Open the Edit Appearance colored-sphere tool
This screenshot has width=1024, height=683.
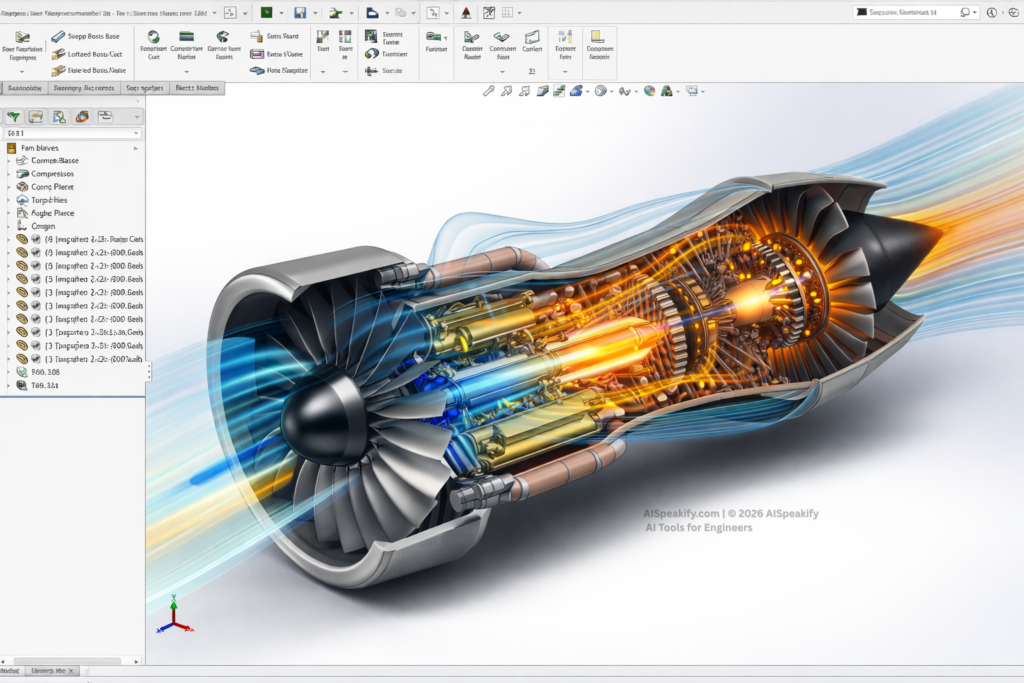pyautogui.click(x=649, y=90)
